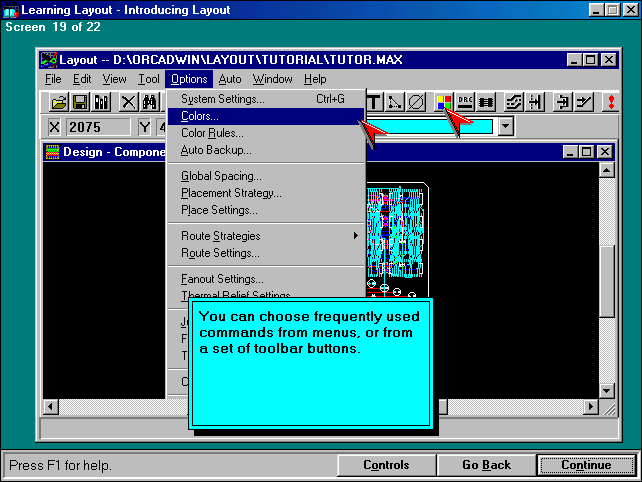642x482 pixels.
Task: Open the Auto menu
Action: [230, 79]
